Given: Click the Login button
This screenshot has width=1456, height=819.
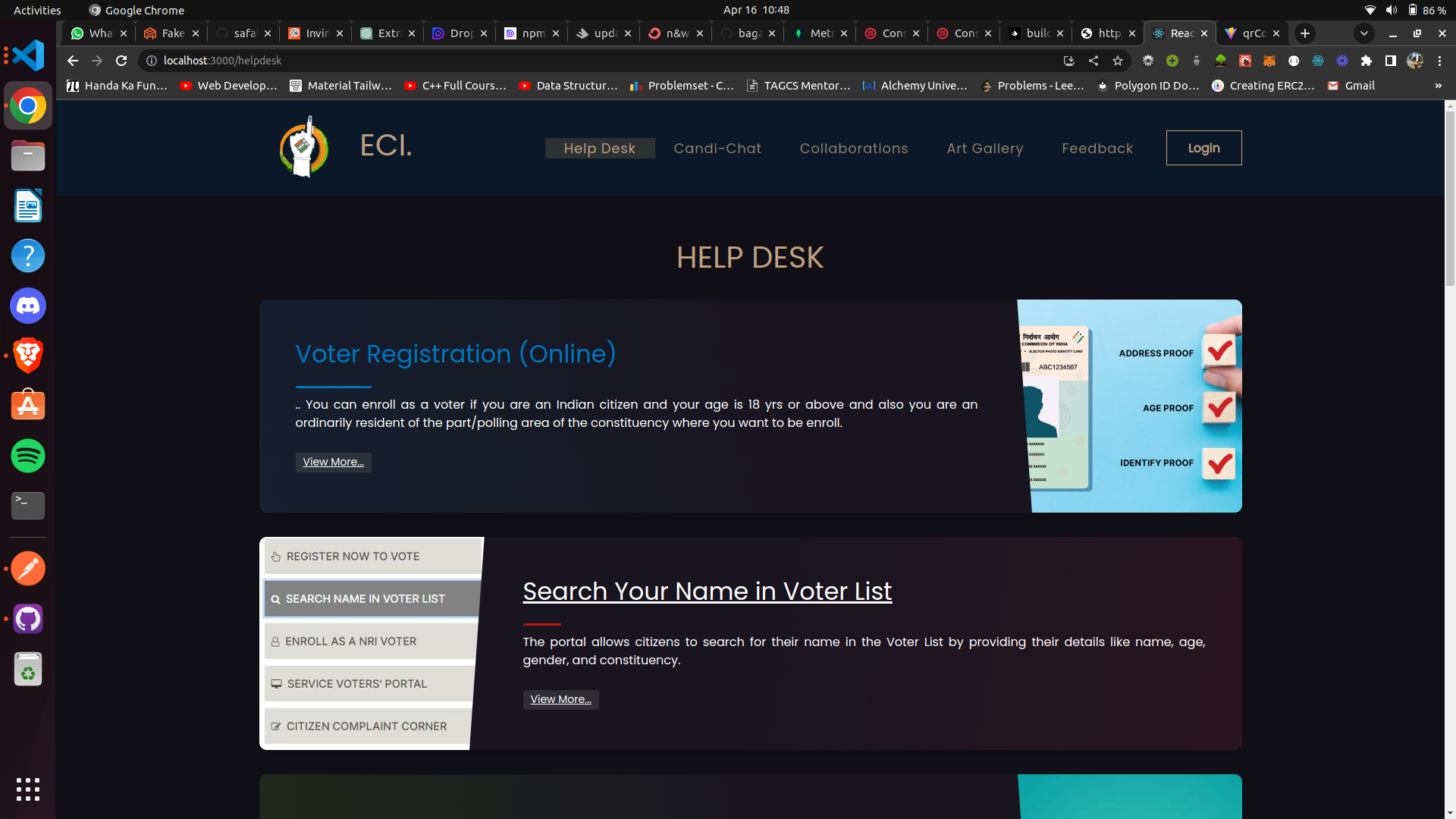Looking at the screenshot, I should point(1203,148).
